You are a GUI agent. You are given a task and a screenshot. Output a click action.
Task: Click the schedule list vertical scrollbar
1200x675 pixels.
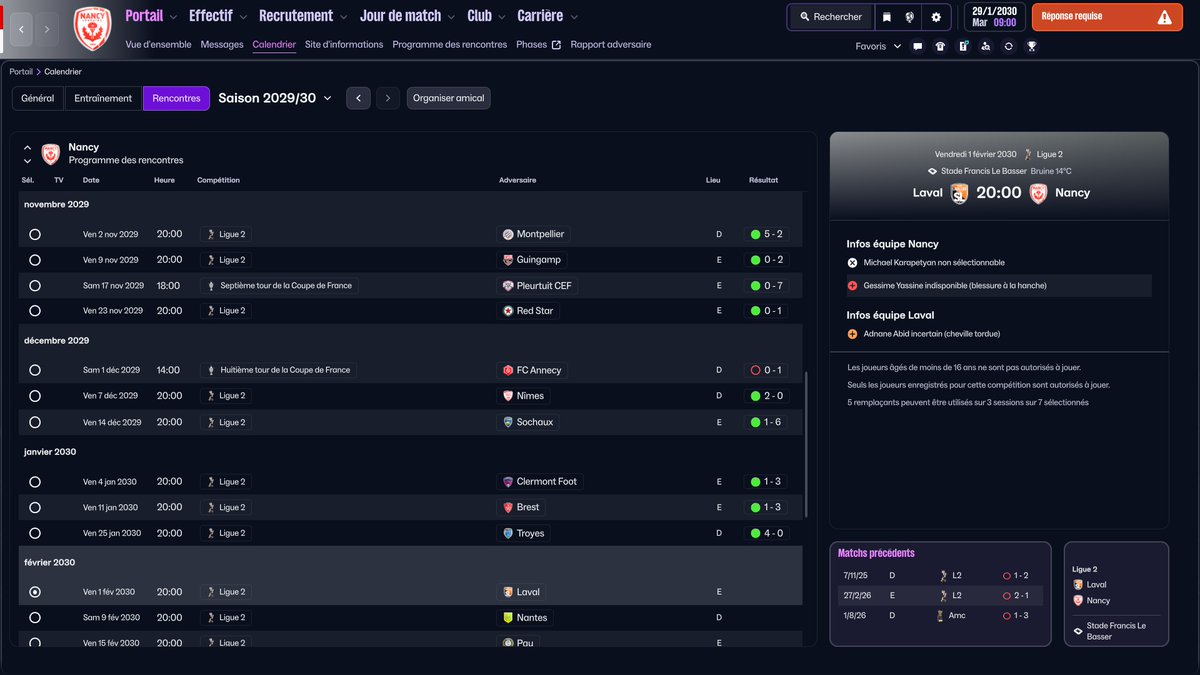tap(805, 444)
